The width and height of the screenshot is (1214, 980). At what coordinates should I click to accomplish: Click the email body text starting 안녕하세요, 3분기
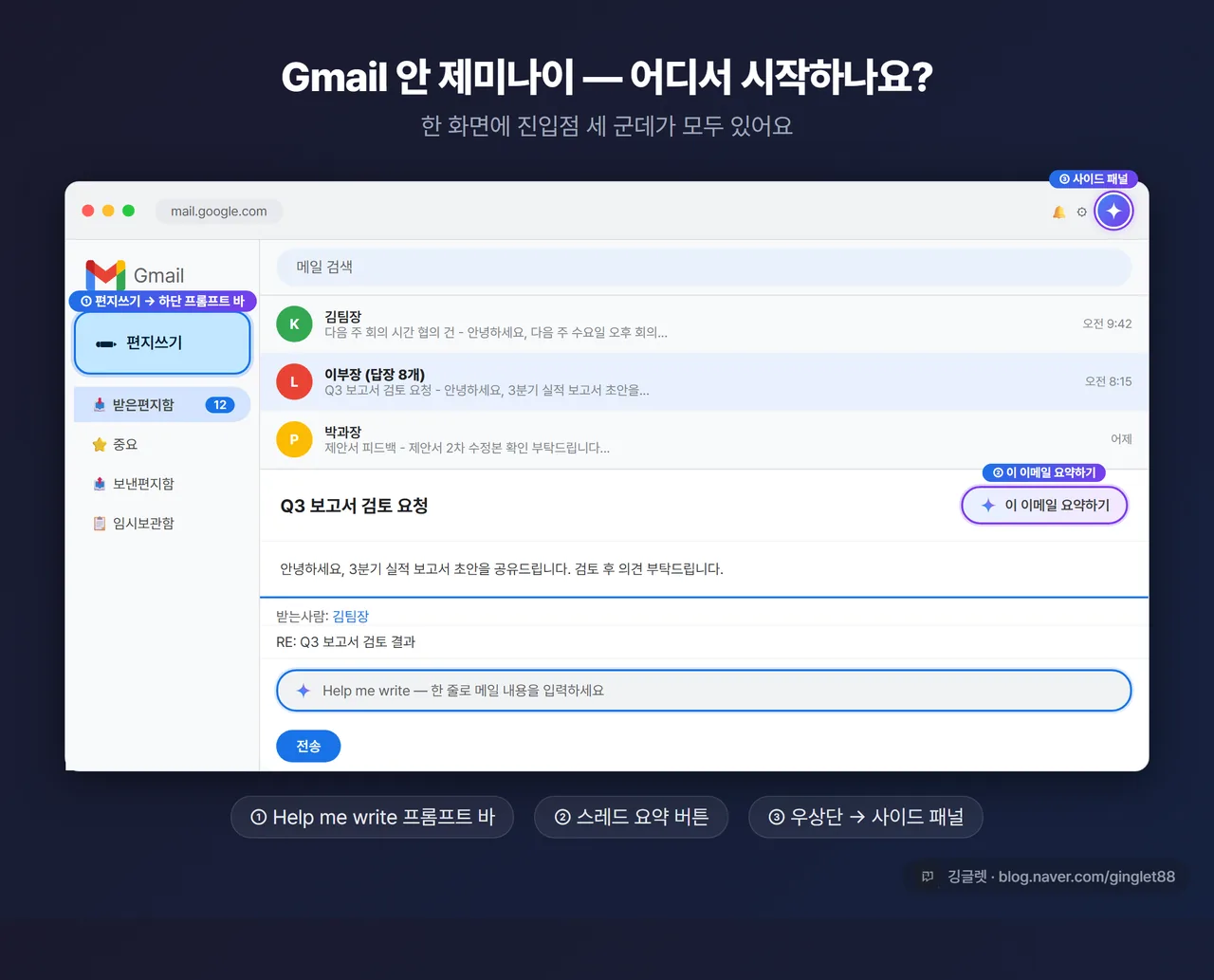pyautogui.click(x=502, y=569)
